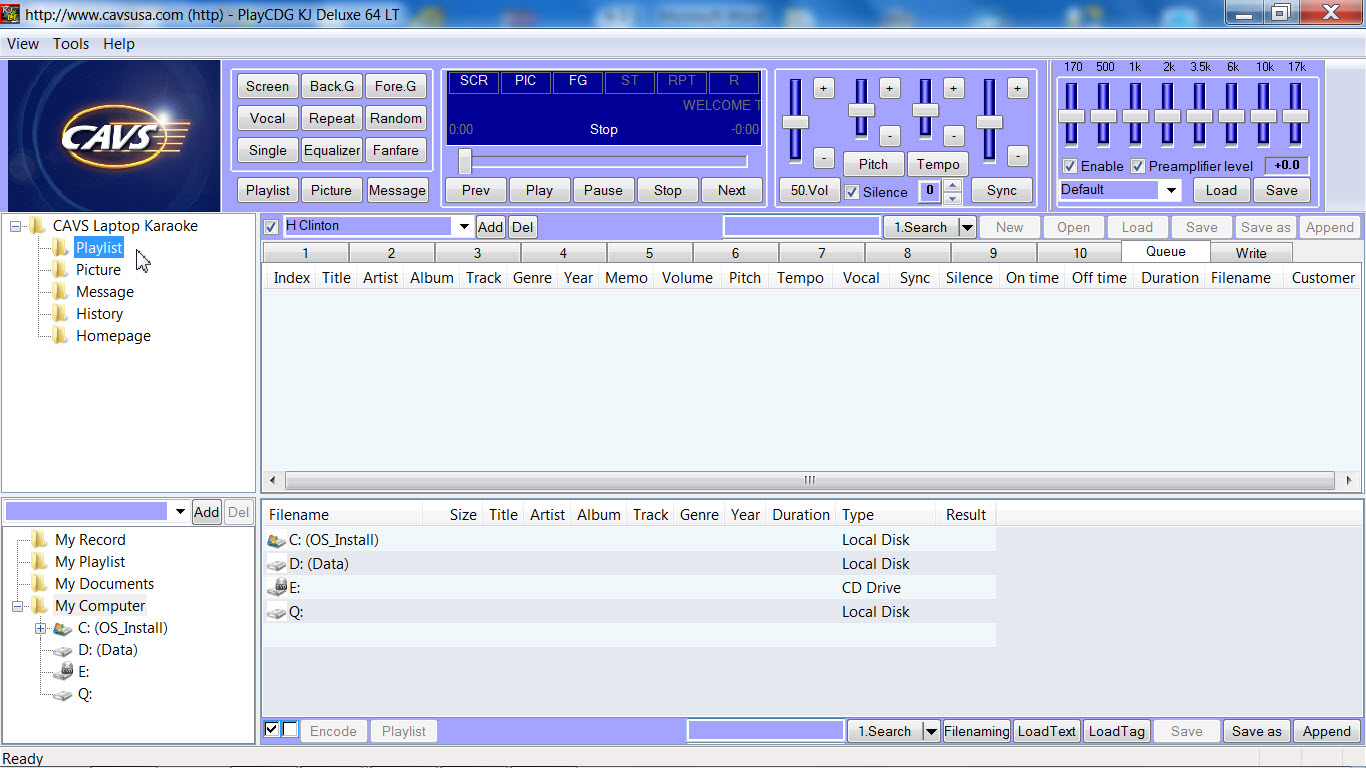Open the H Clinton customer dropdown
The height and width of the screenshot is (768, 1366).
coord(464,227)
